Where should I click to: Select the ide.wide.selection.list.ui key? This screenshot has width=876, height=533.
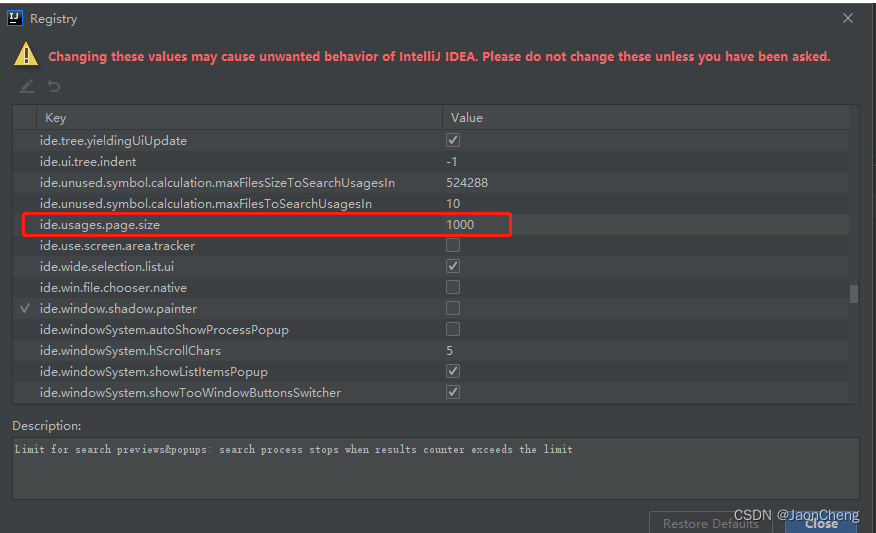107,266
